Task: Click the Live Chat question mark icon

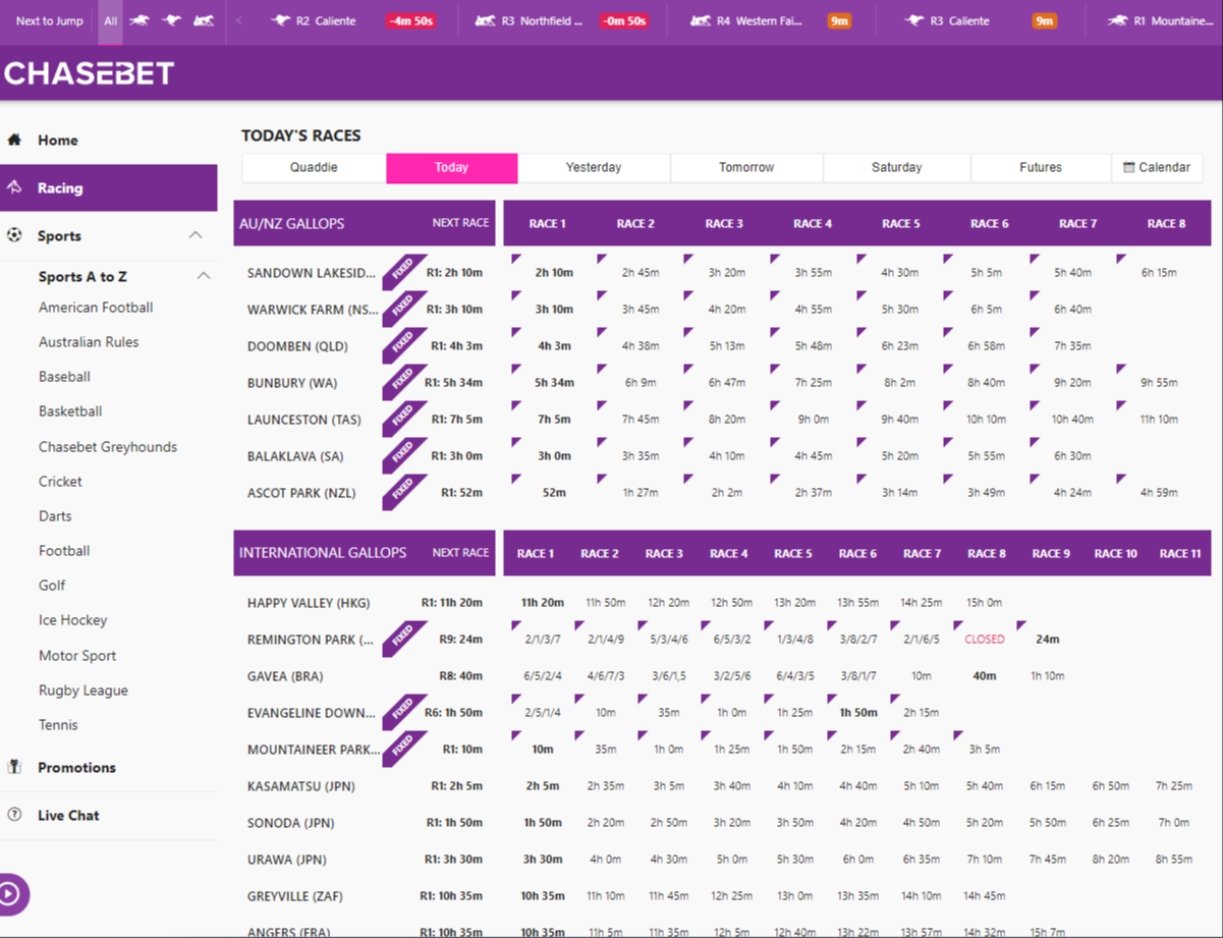Action: click(14, 815)
